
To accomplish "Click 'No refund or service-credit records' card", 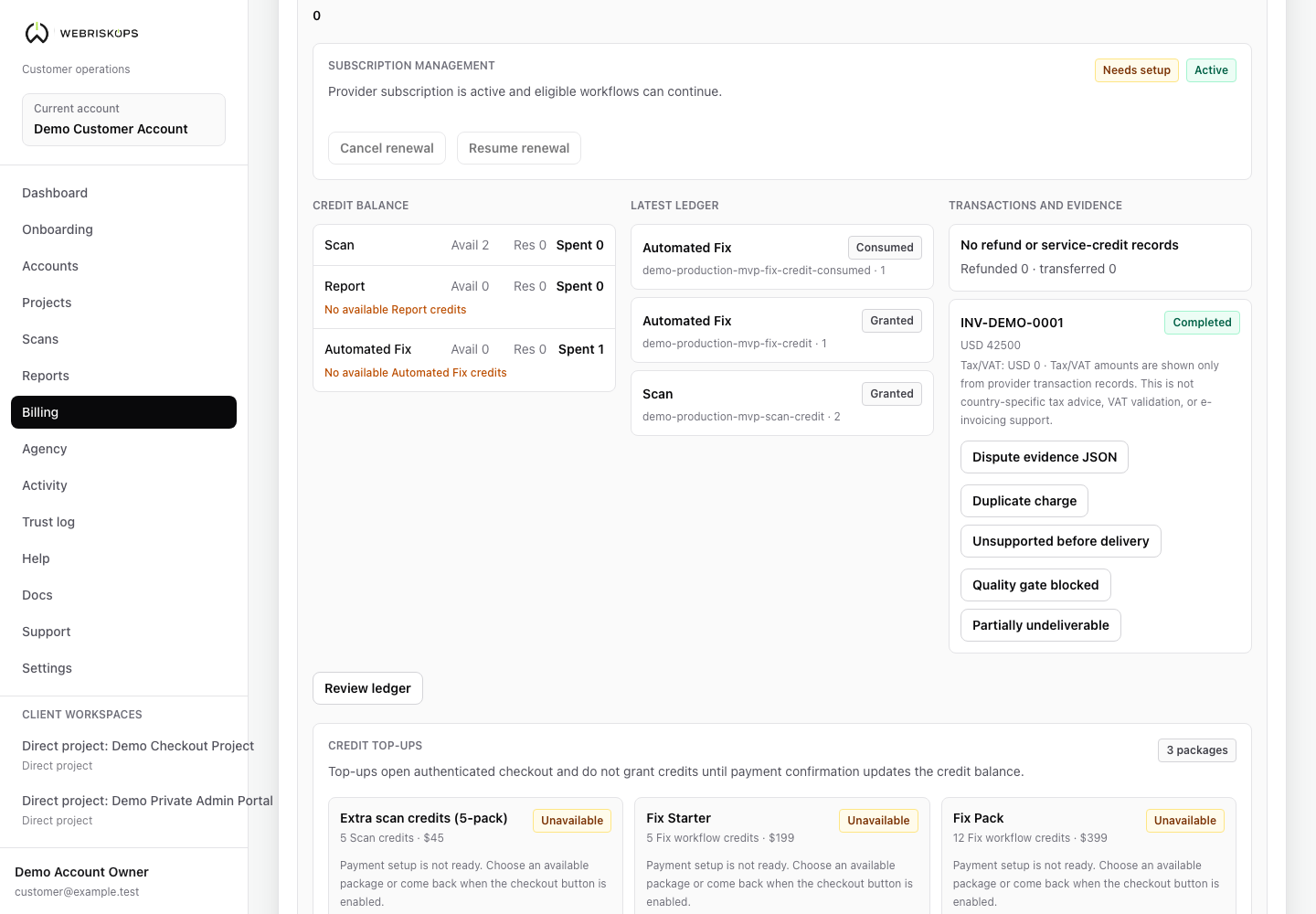I will [1100, 258].
